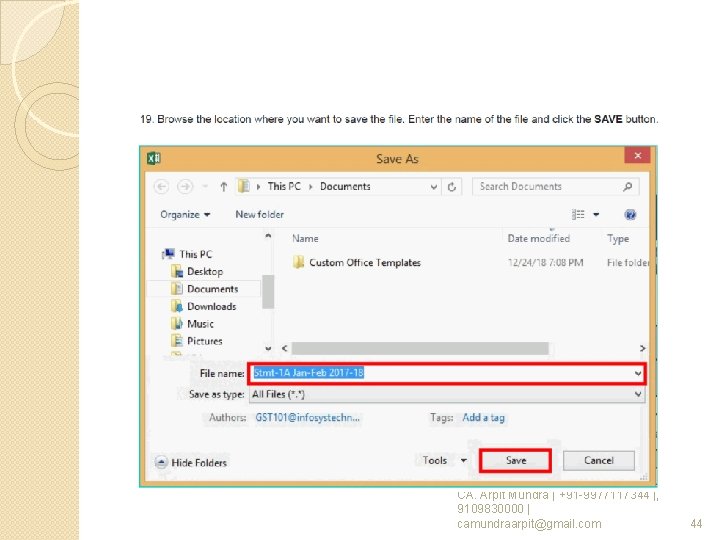Go up one folder level

coord(224,187)
